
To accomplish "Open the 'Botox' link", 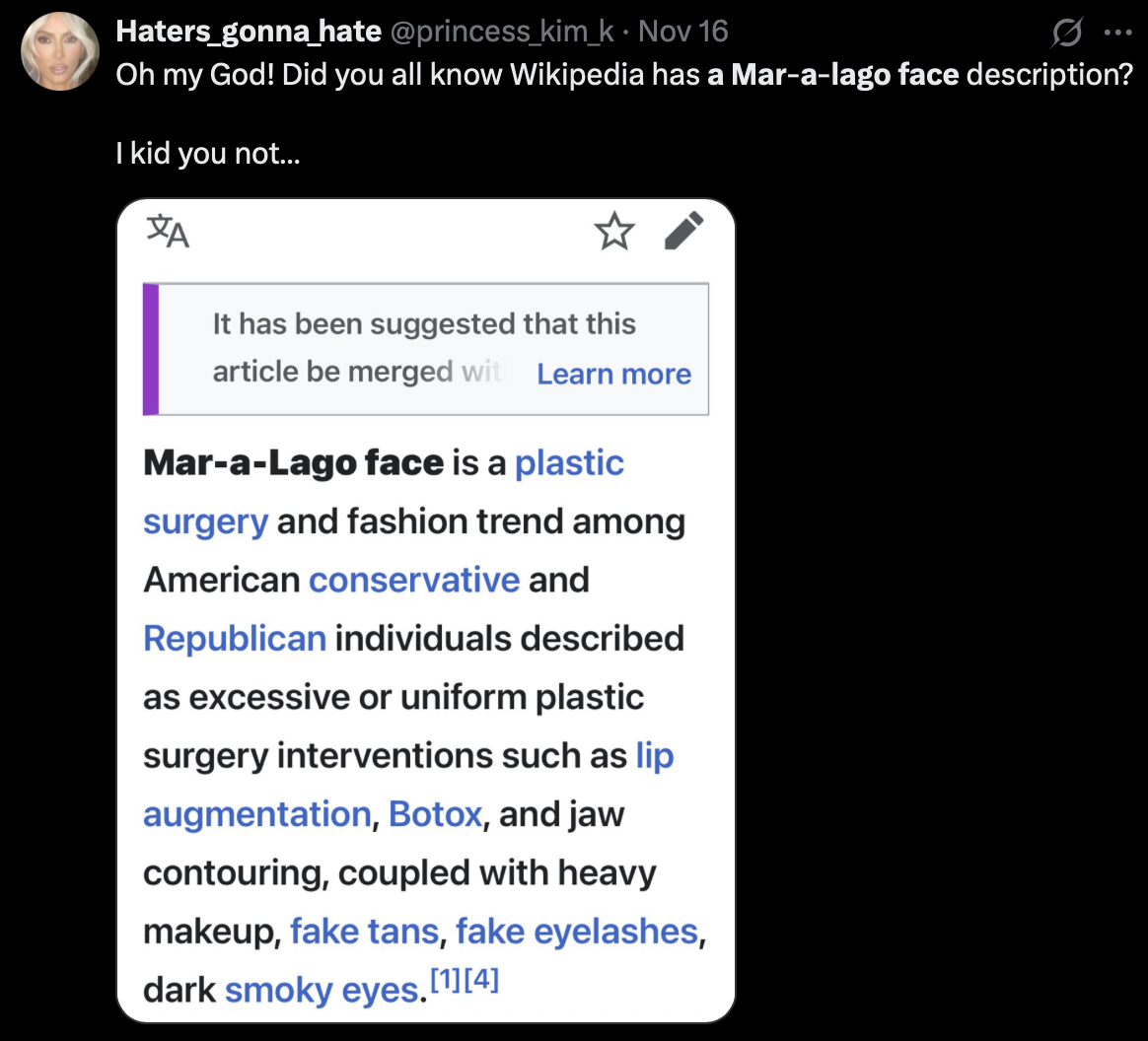I will [x=435, y=815].
